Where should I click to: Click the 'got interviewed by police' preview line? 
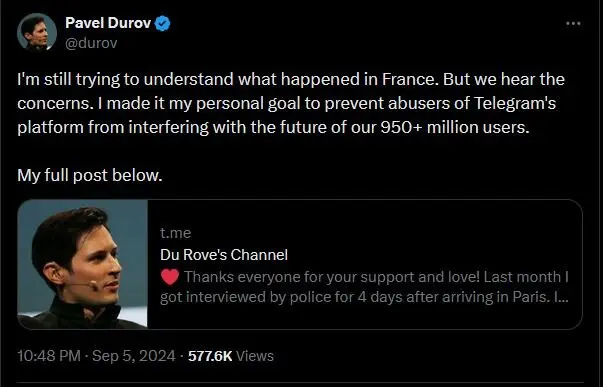click(x=364, y=297)
